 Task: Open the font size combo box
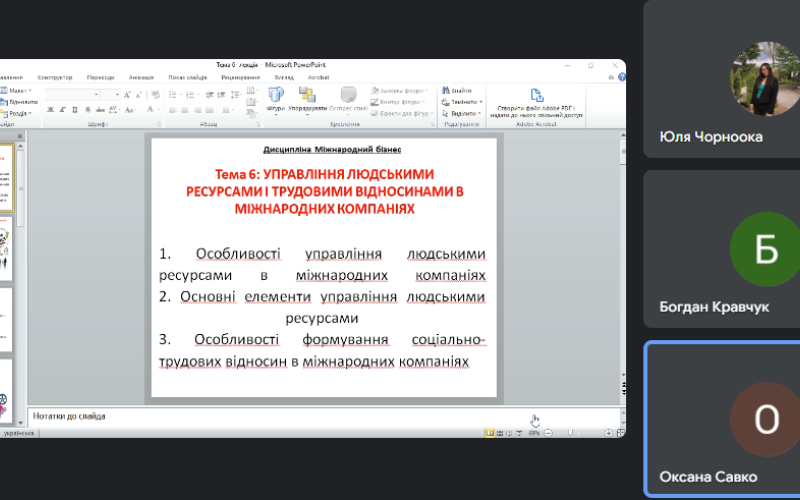(x=110, y=94)
